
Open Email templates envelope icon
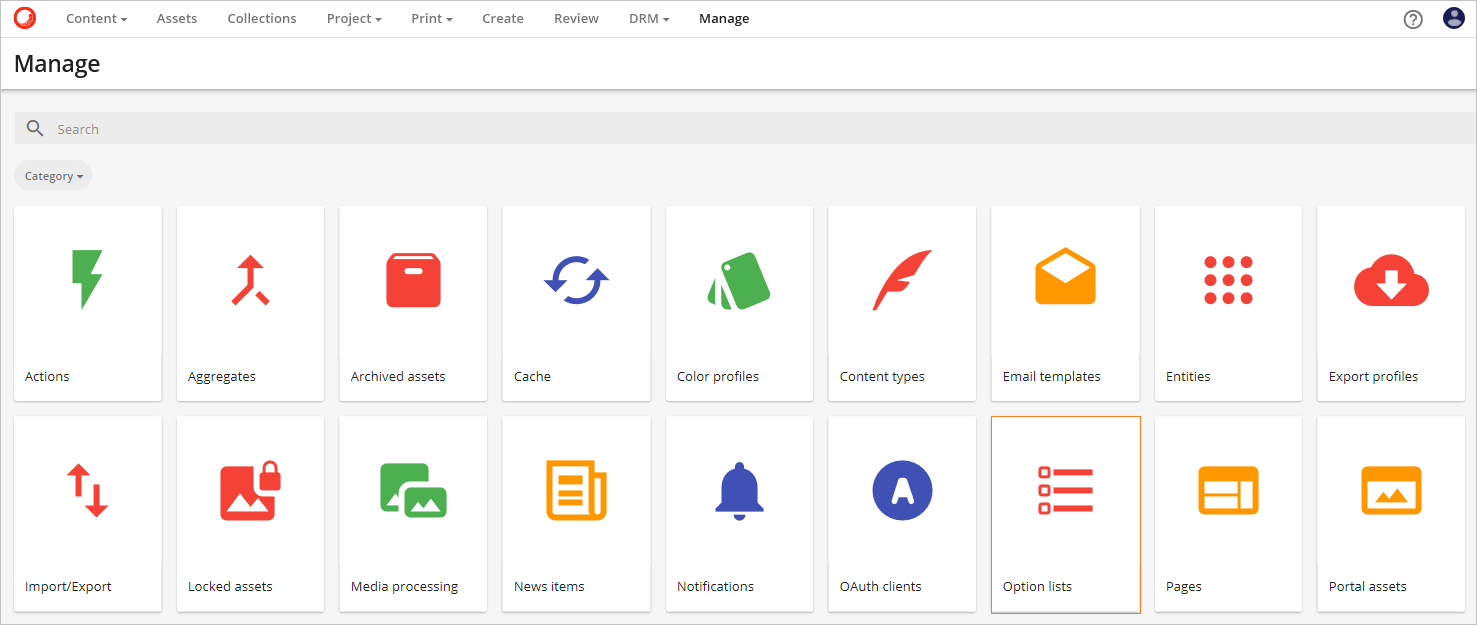point(1065,277)
